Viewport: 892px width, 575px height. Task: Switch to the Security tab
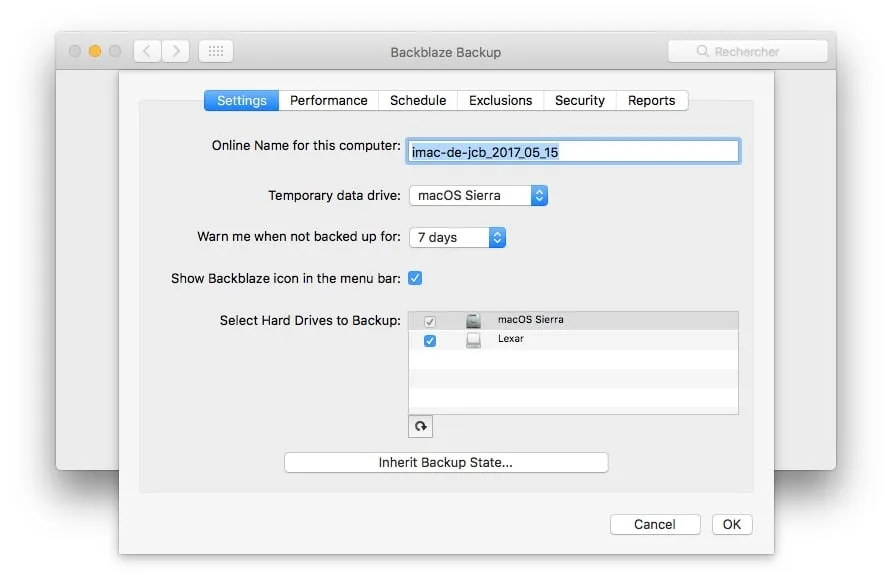580,101
